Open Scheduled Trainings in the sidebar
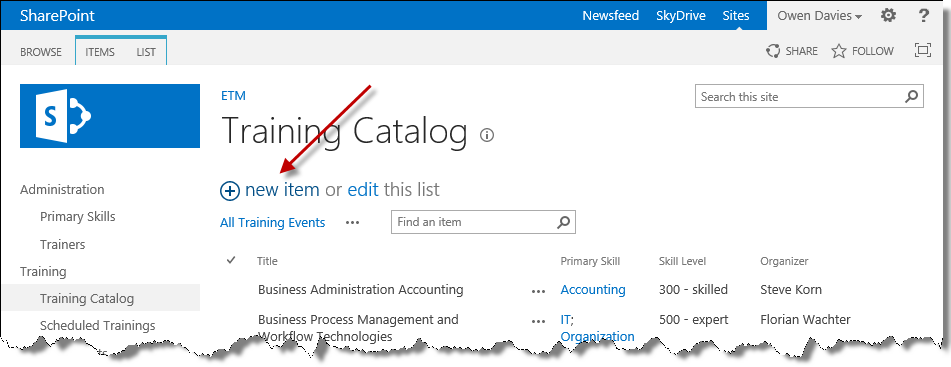Viewport: 951px width, 367px height. point(98,325)
